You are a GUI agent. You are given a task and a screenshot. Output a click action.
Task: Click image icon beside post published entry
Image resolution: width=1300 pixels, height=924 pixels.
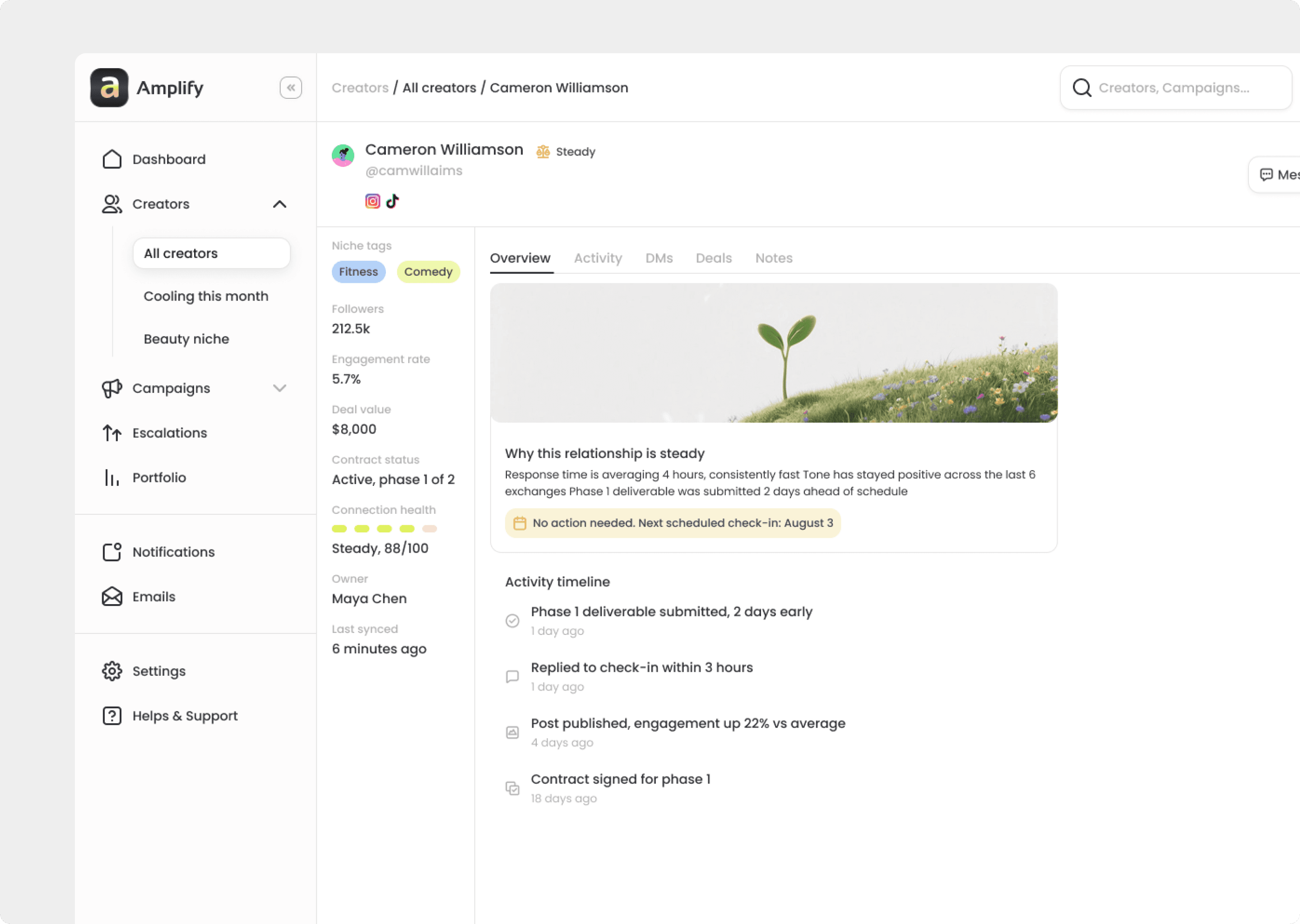[x=513, y=732]
